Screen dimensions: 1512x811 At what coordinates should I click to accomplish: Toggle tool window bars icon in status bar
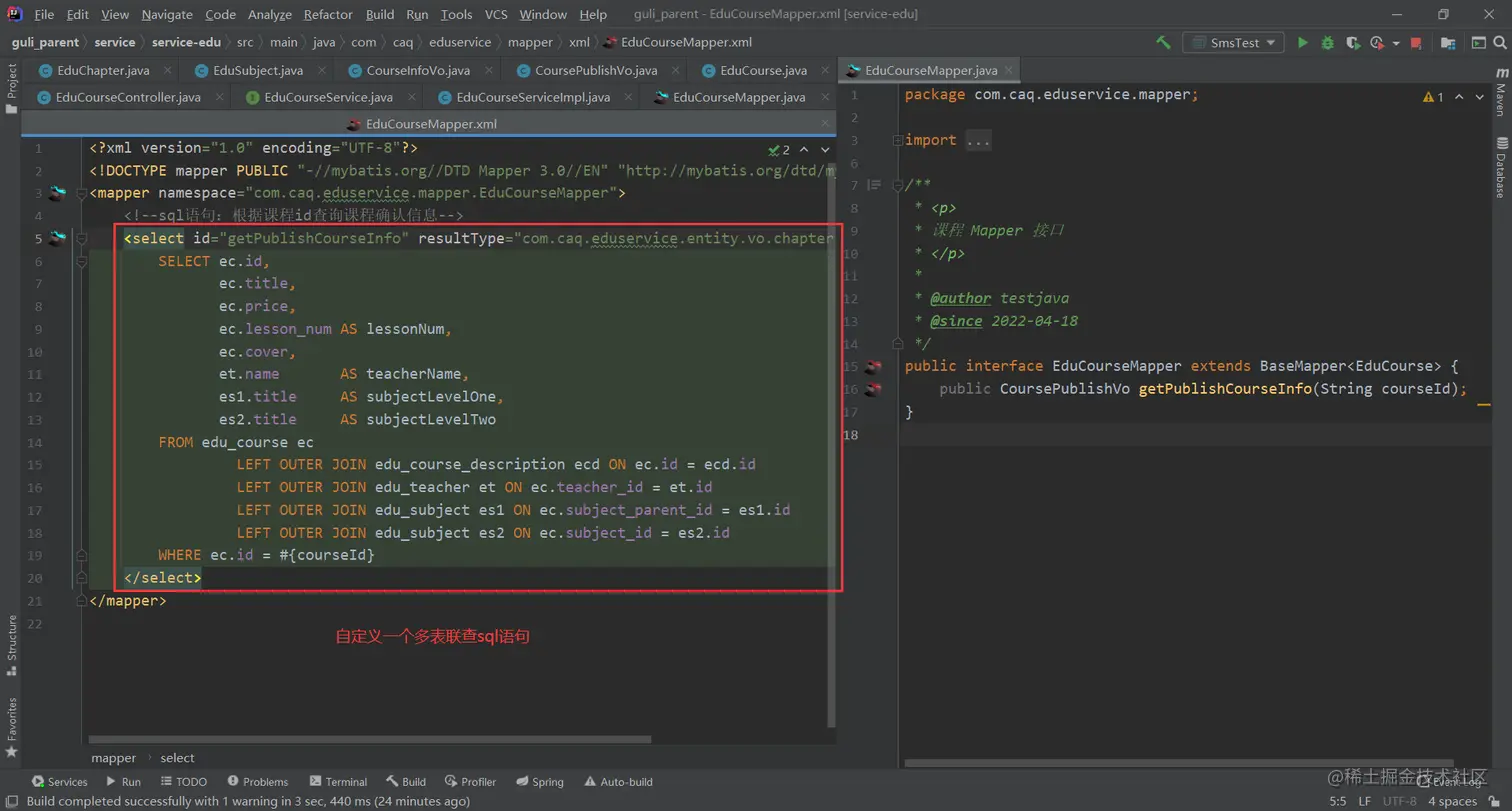coord(11,801)
